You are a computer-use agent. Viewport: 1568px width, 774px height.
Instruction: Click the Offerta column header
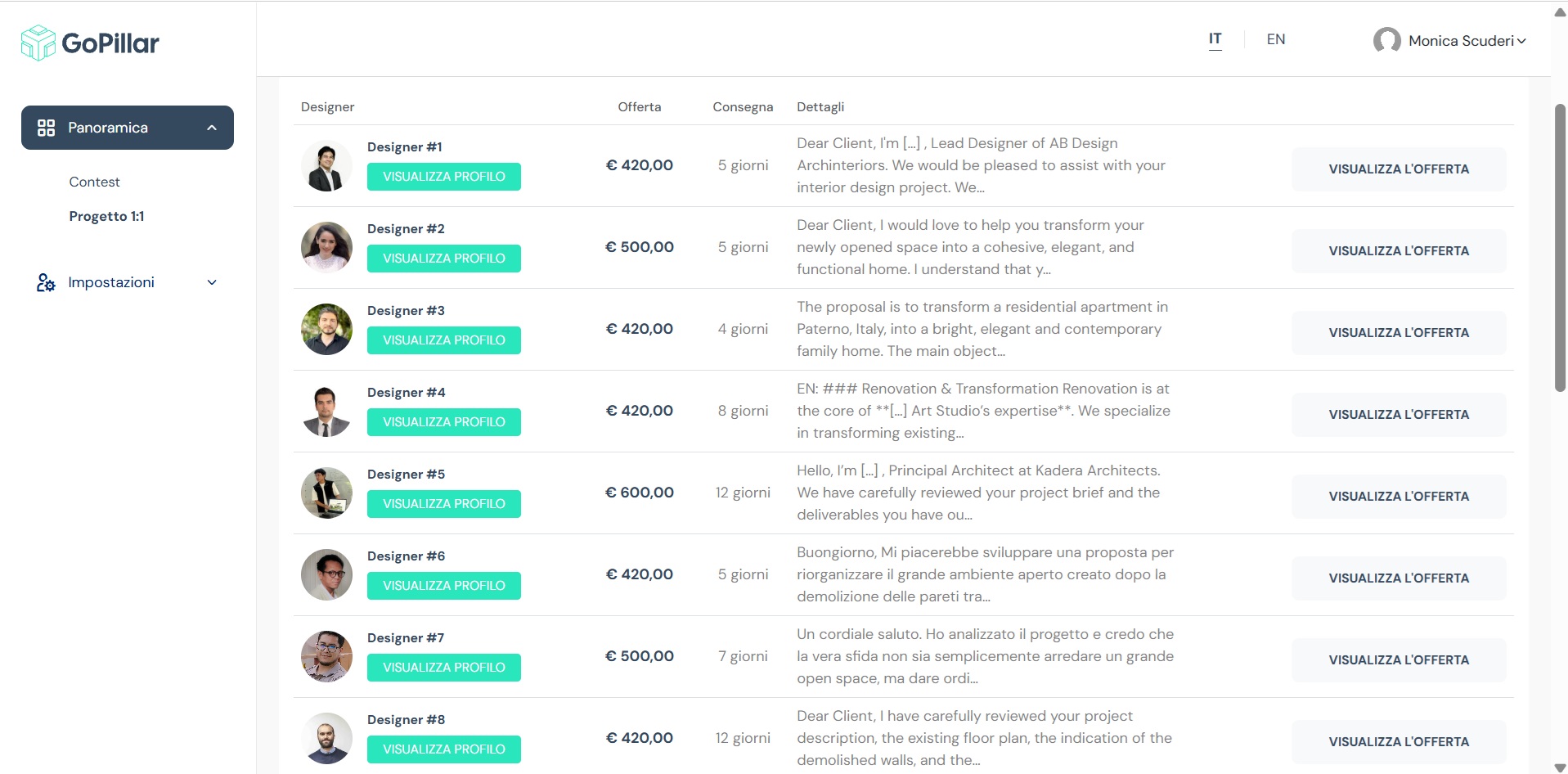tap(640, 107)
